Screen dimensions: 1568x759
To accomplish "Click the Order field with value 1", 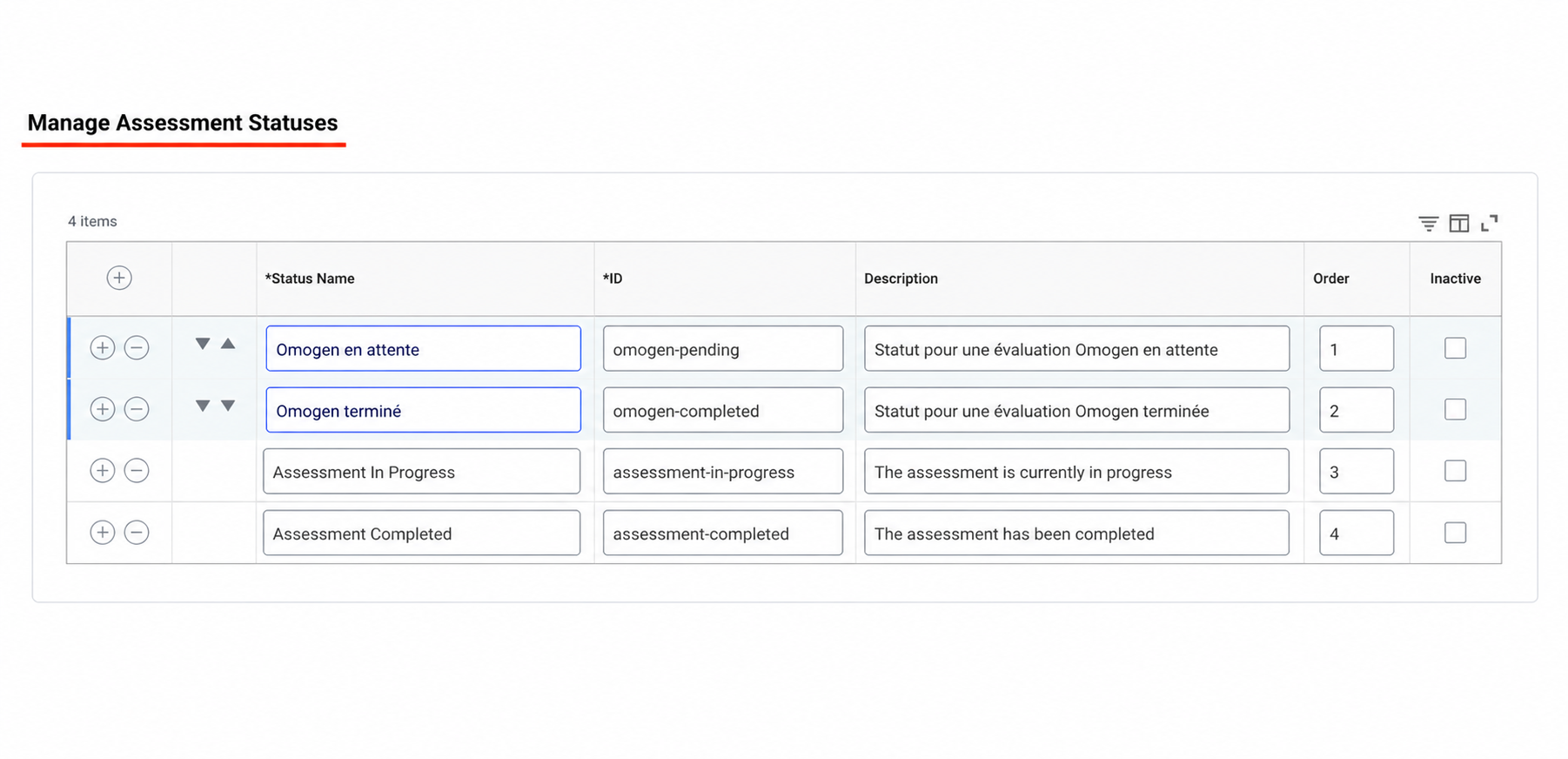I will pyautogui.click(x=1357, y=348).
